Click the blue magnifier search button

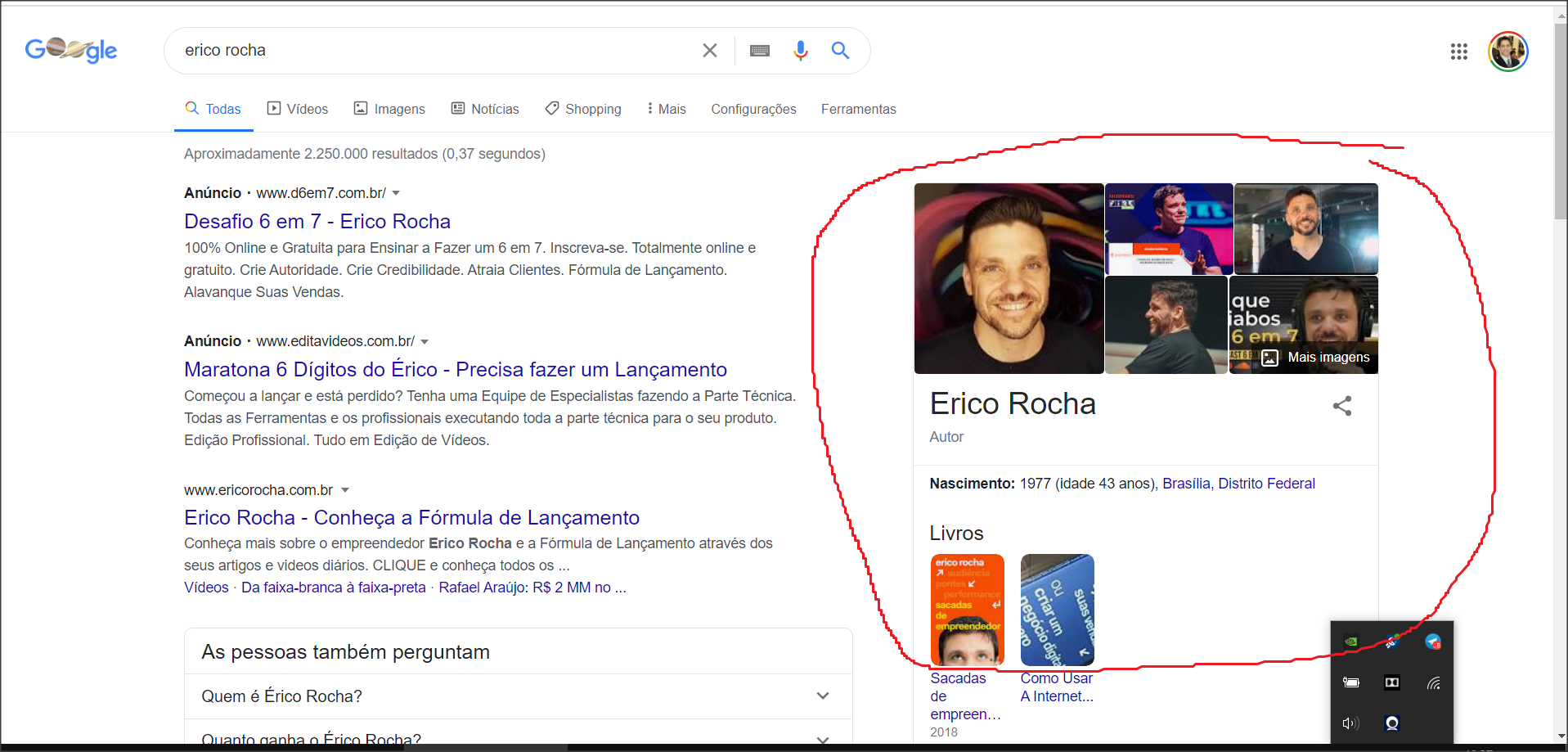[840, 51]
